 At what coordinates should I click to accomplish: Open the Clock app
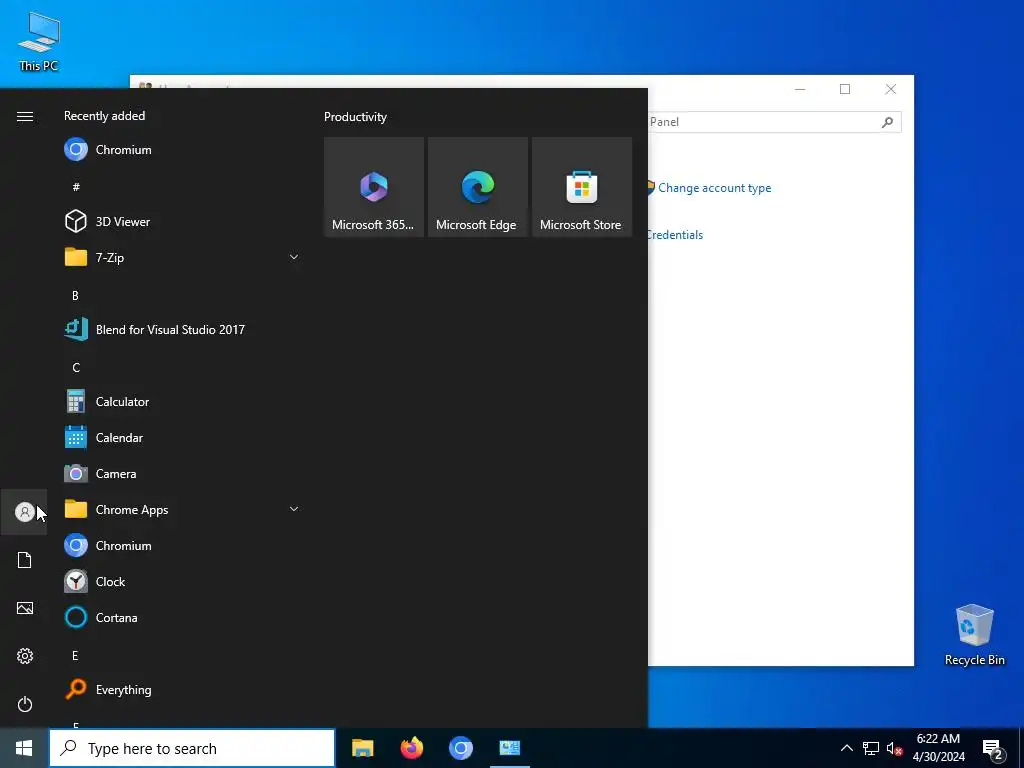click(182, 581)
